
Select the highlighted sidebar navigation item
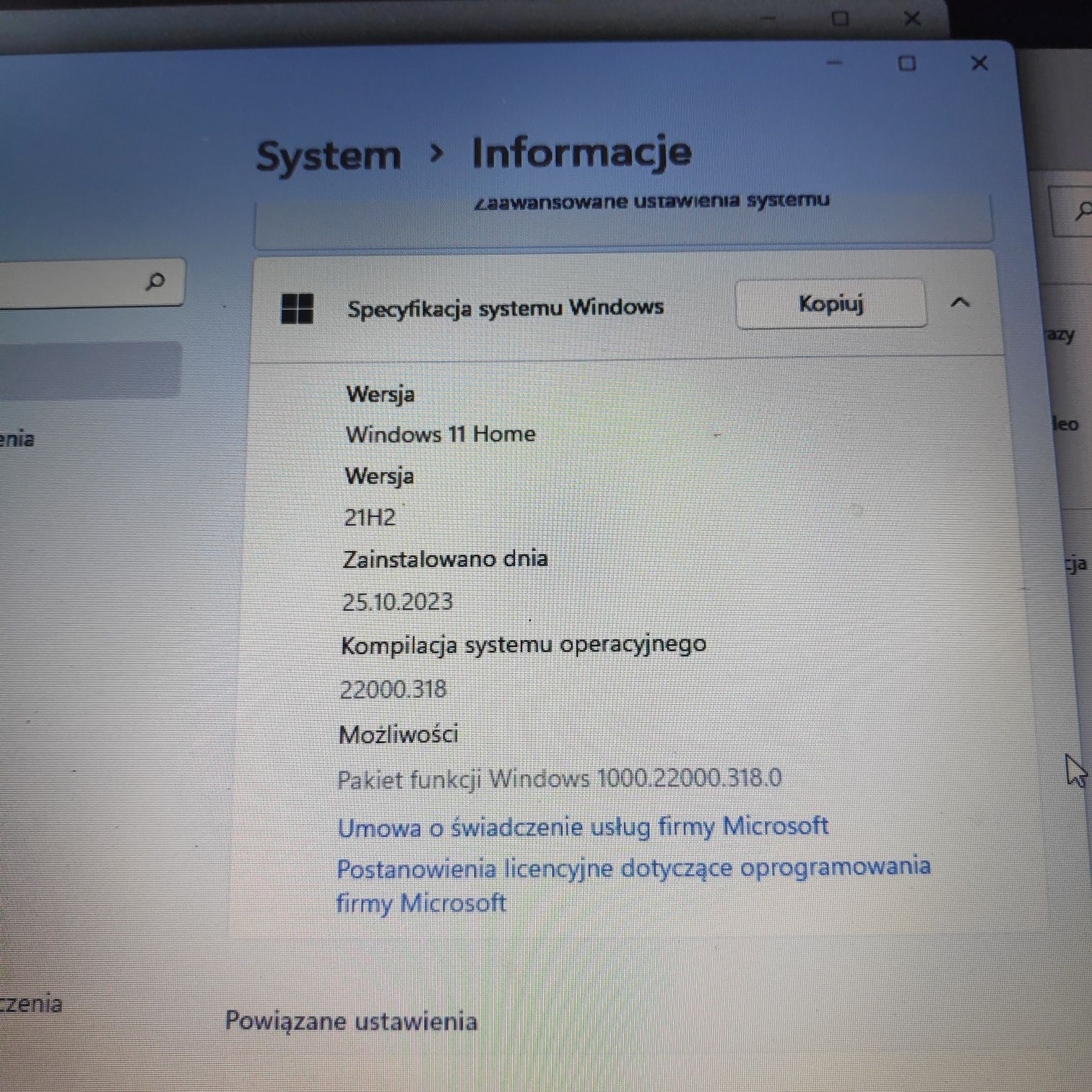(x=90, y=370)
